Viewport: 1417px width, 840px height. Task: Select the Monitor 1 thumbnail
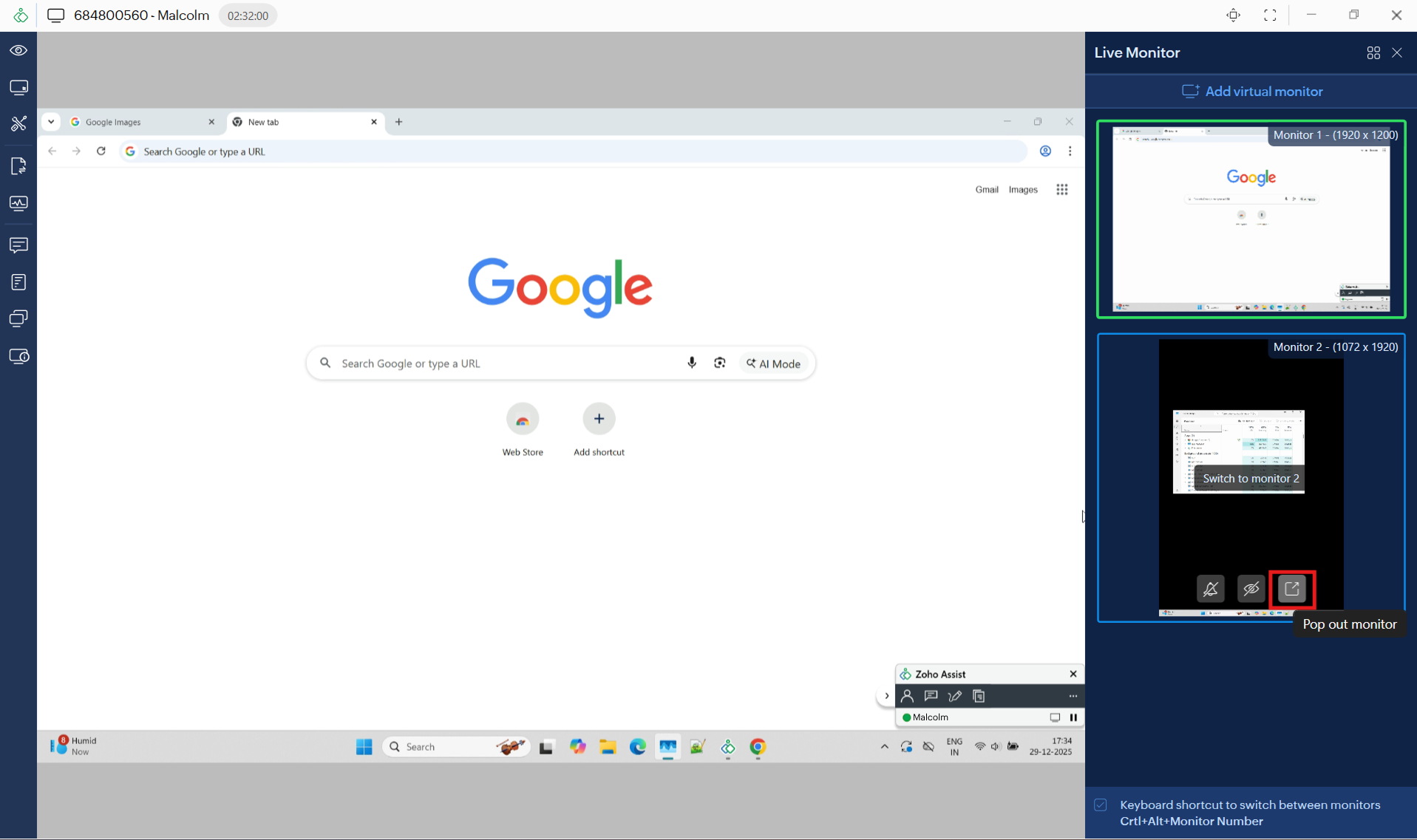[1251, 219]
